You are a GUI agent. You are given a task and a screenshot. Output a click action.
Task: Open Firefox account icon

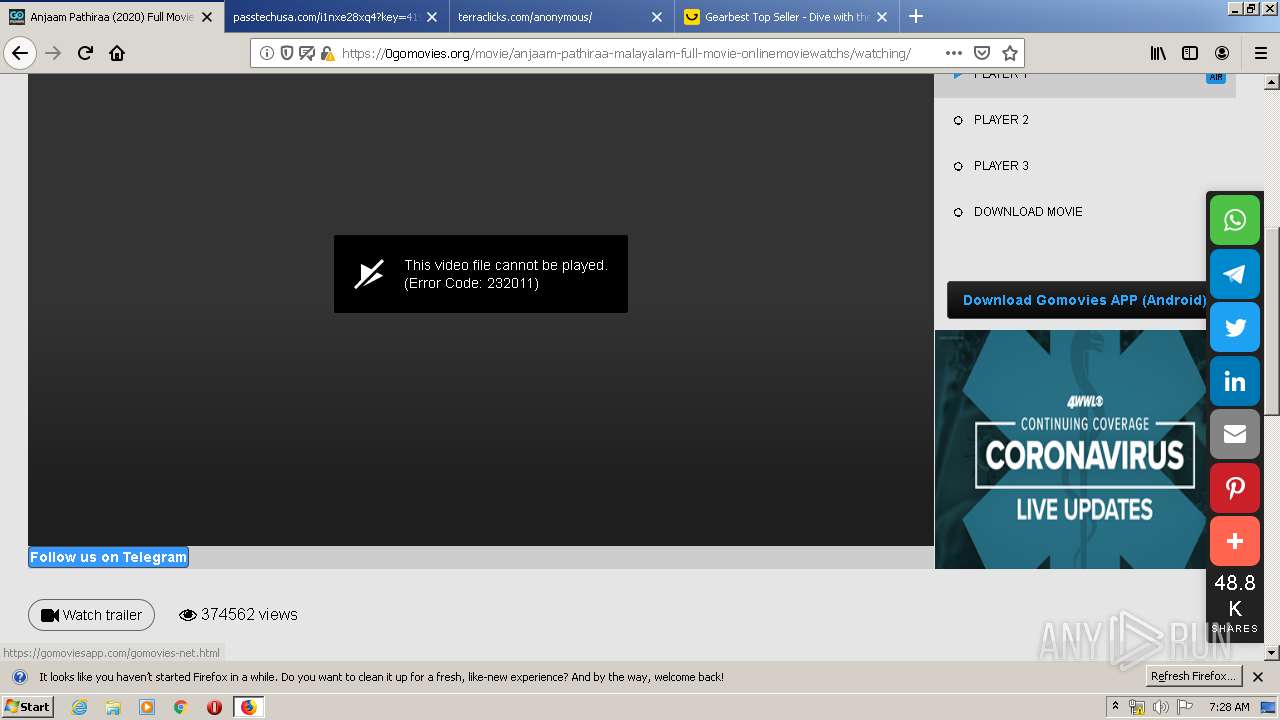point(1222,53)
